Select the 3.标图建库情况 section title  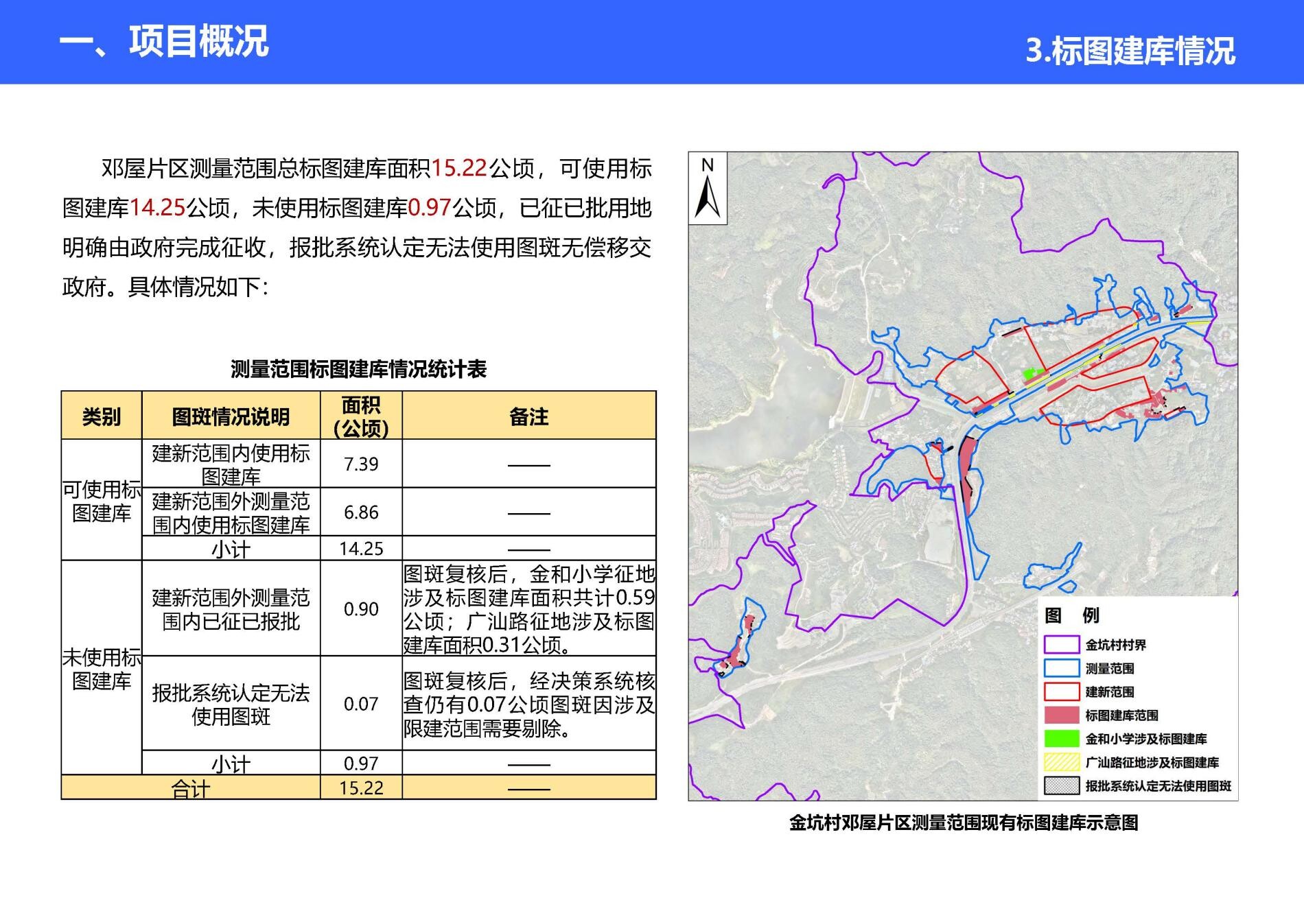(1130, 51)
